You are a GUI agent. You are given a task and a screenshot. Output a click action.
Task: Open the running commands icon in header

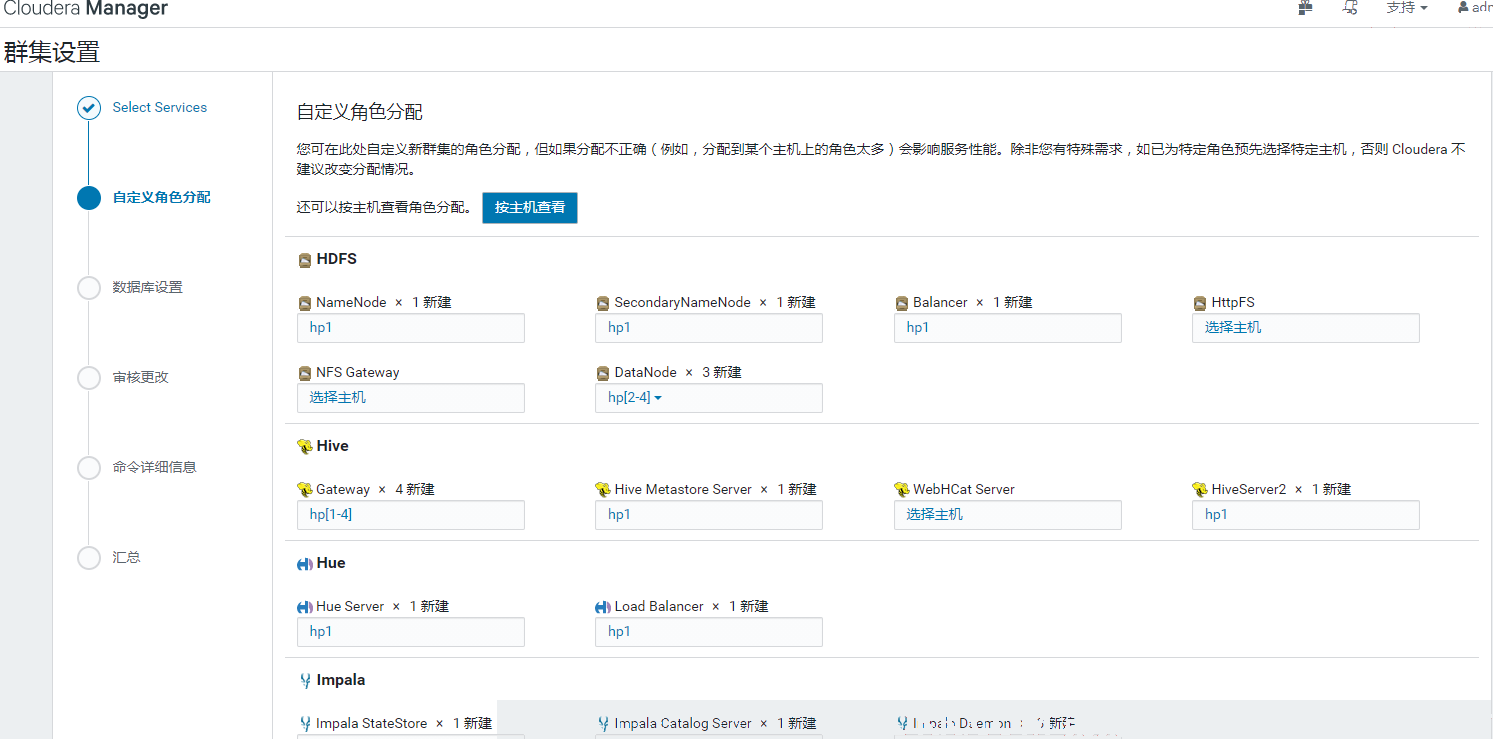[x=1350, y=7]
